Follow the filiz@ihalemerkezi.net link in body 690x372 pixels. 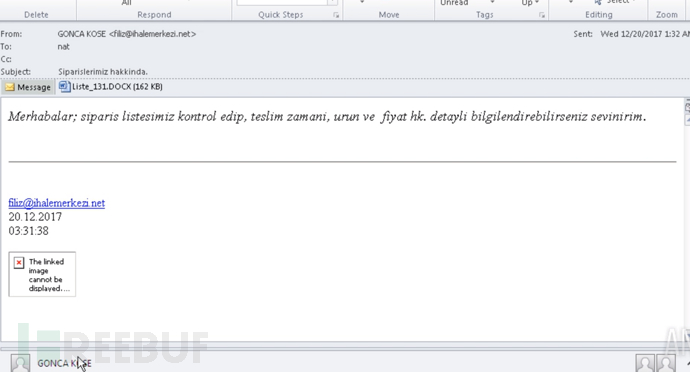pos(57,203)
